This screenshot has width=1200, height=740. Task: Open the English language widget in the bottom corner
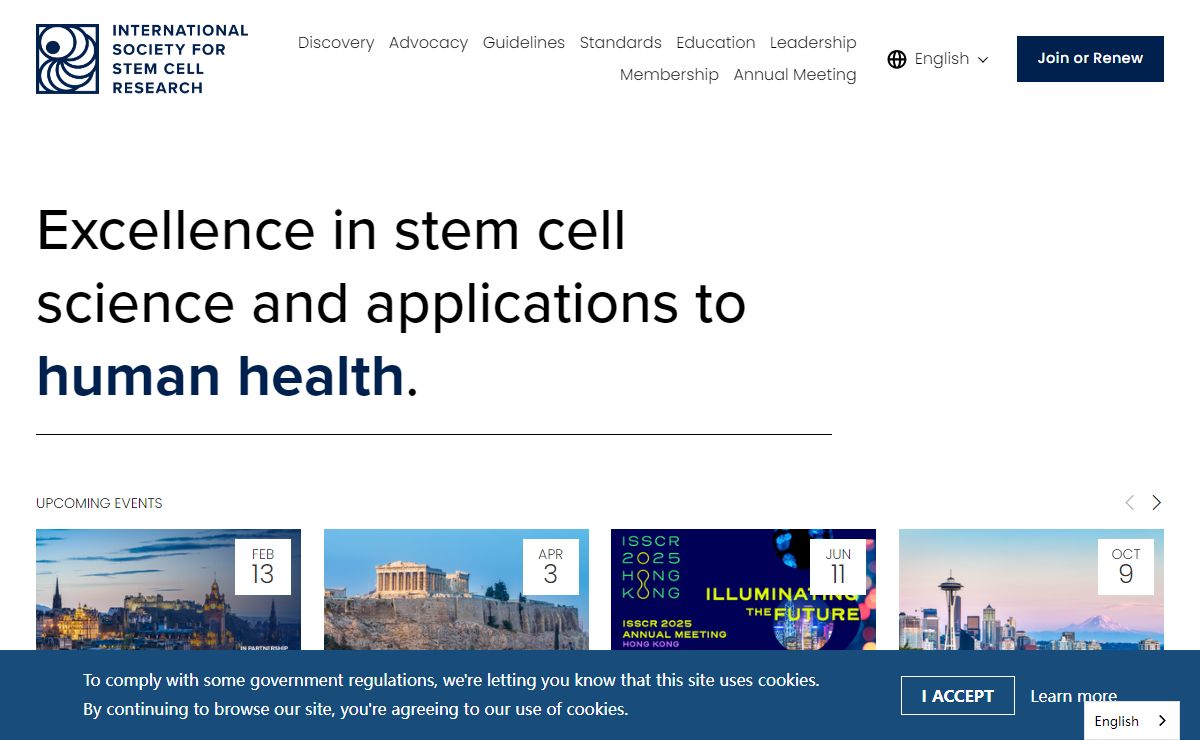tap(1132, 721)
